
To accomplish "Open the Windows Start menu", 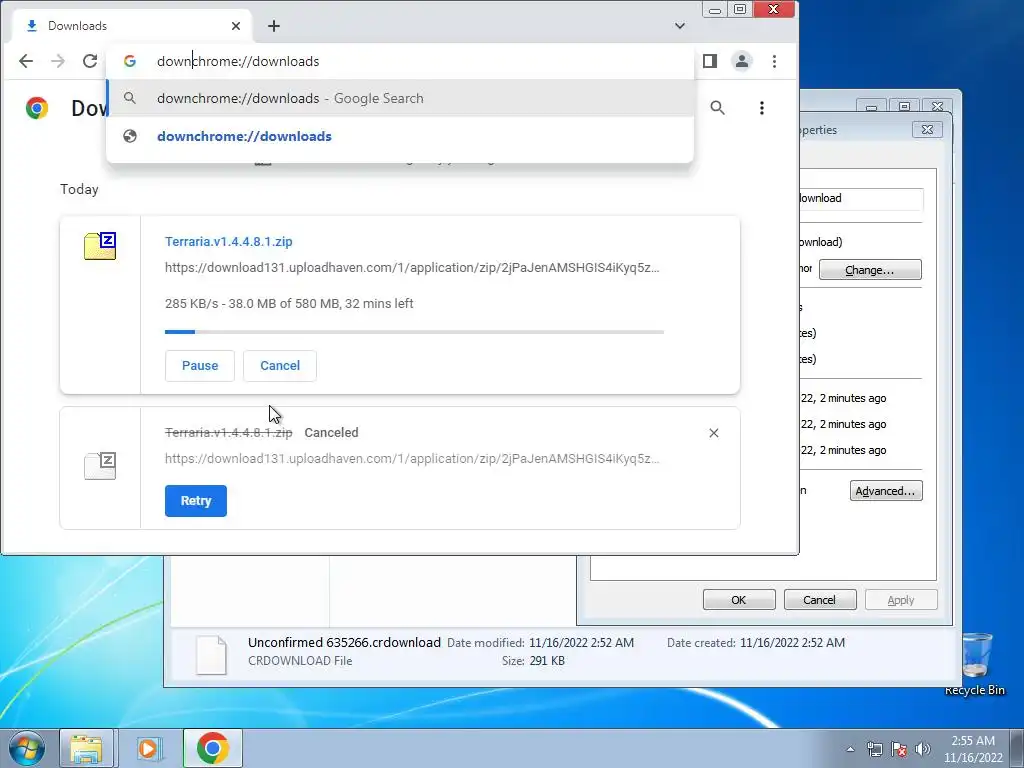I will (x=27, y=748).
